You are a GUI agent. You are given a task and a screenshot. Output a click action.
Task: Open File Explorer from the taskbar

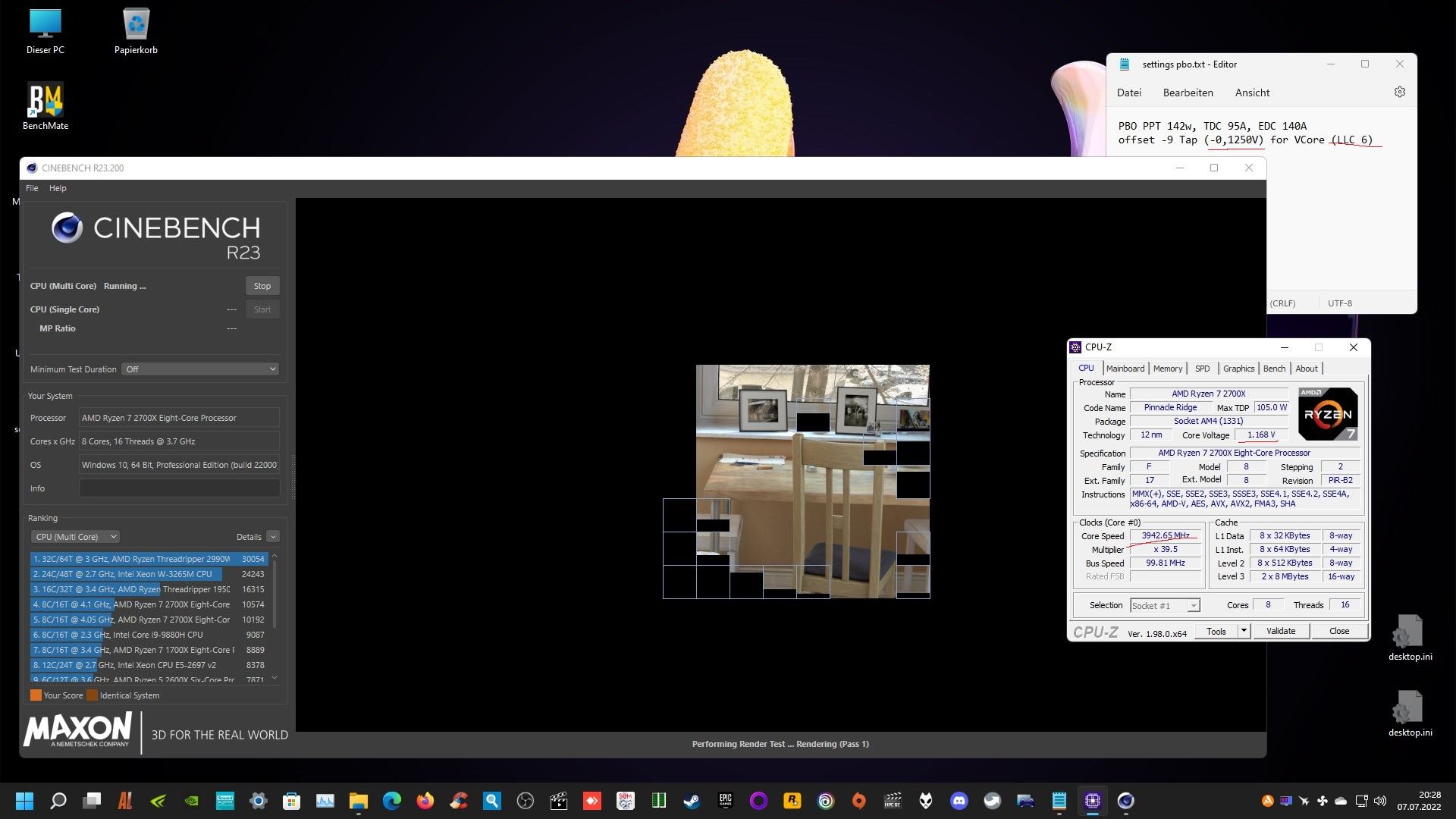(x=358, y=801)
